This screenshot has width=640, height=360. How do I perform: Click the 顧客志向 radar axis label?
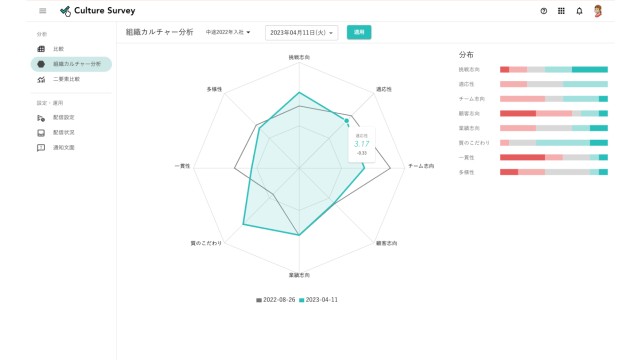(387, 243)
